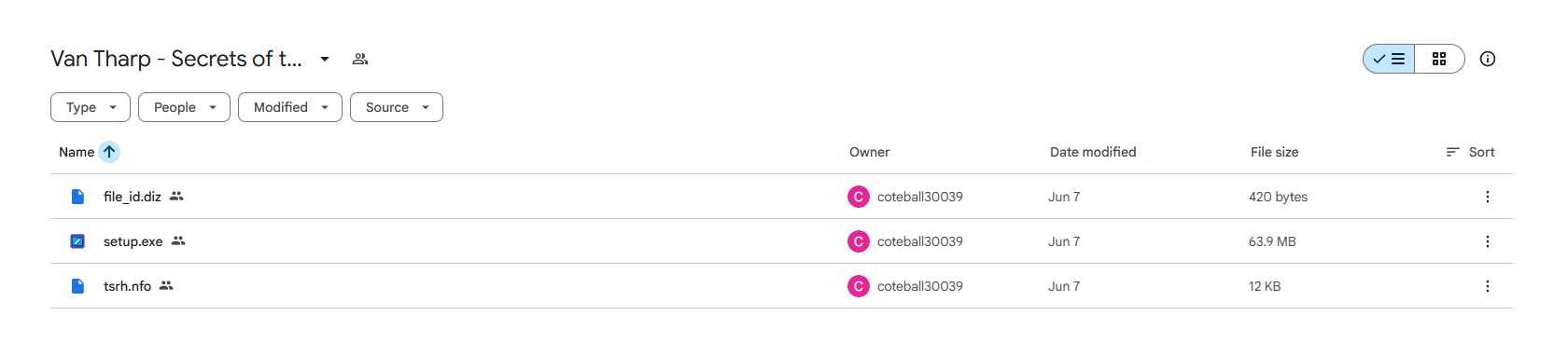
Task: Click the file_id.diz document icon
Action: pos(78,197)
